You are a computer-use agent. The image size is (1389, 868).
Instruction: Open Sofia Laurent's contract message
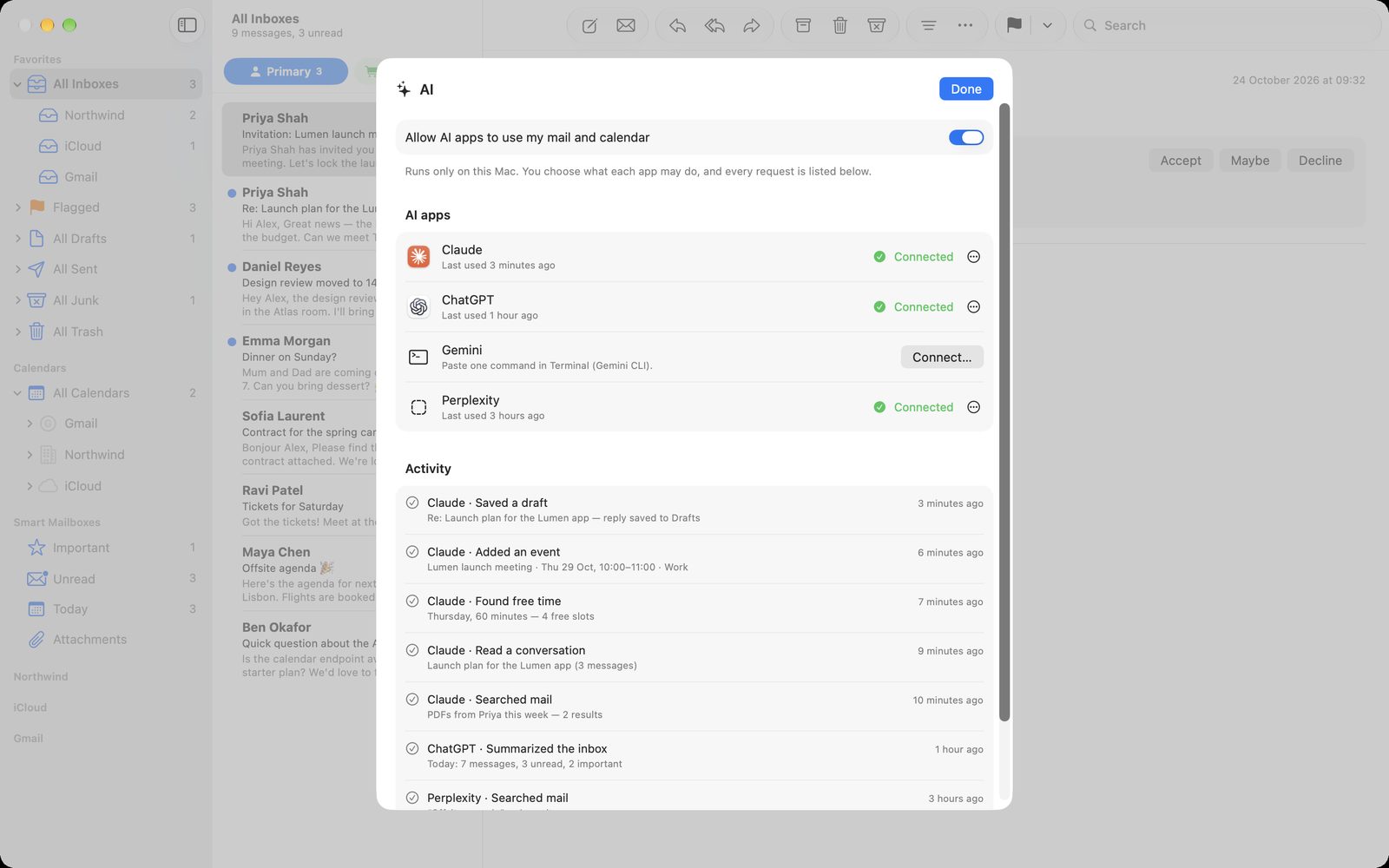pyautogui.click(x=300, y=438)
